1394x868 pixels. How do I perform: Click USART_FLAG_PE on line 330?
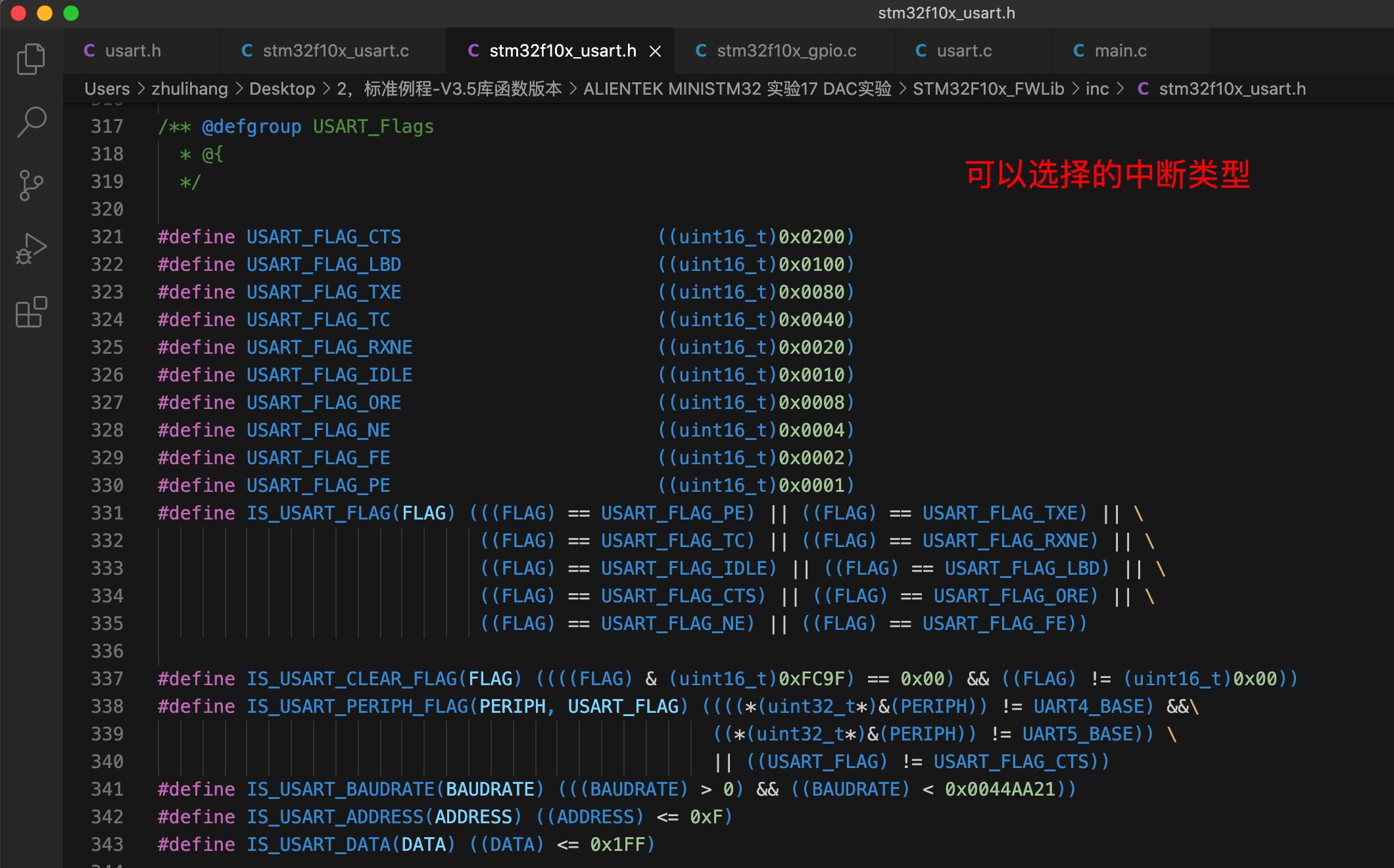(x=318, y=485)
